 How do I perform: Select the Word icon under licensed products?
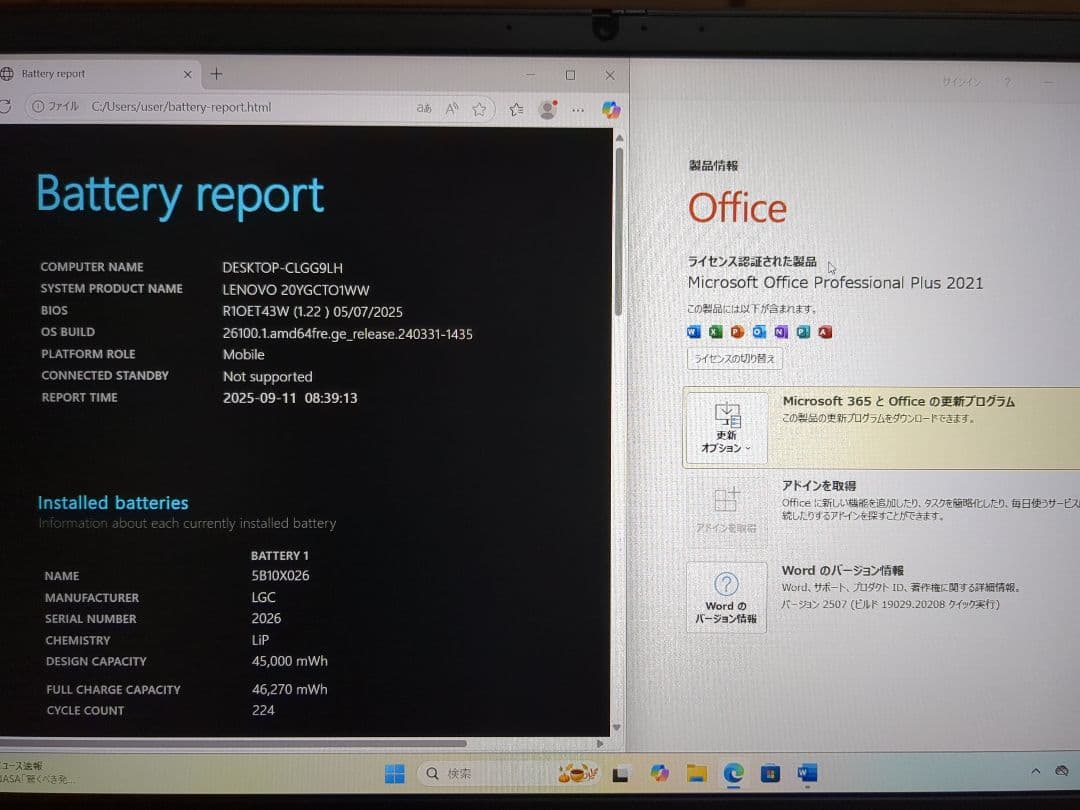click(x=693, y=331)
